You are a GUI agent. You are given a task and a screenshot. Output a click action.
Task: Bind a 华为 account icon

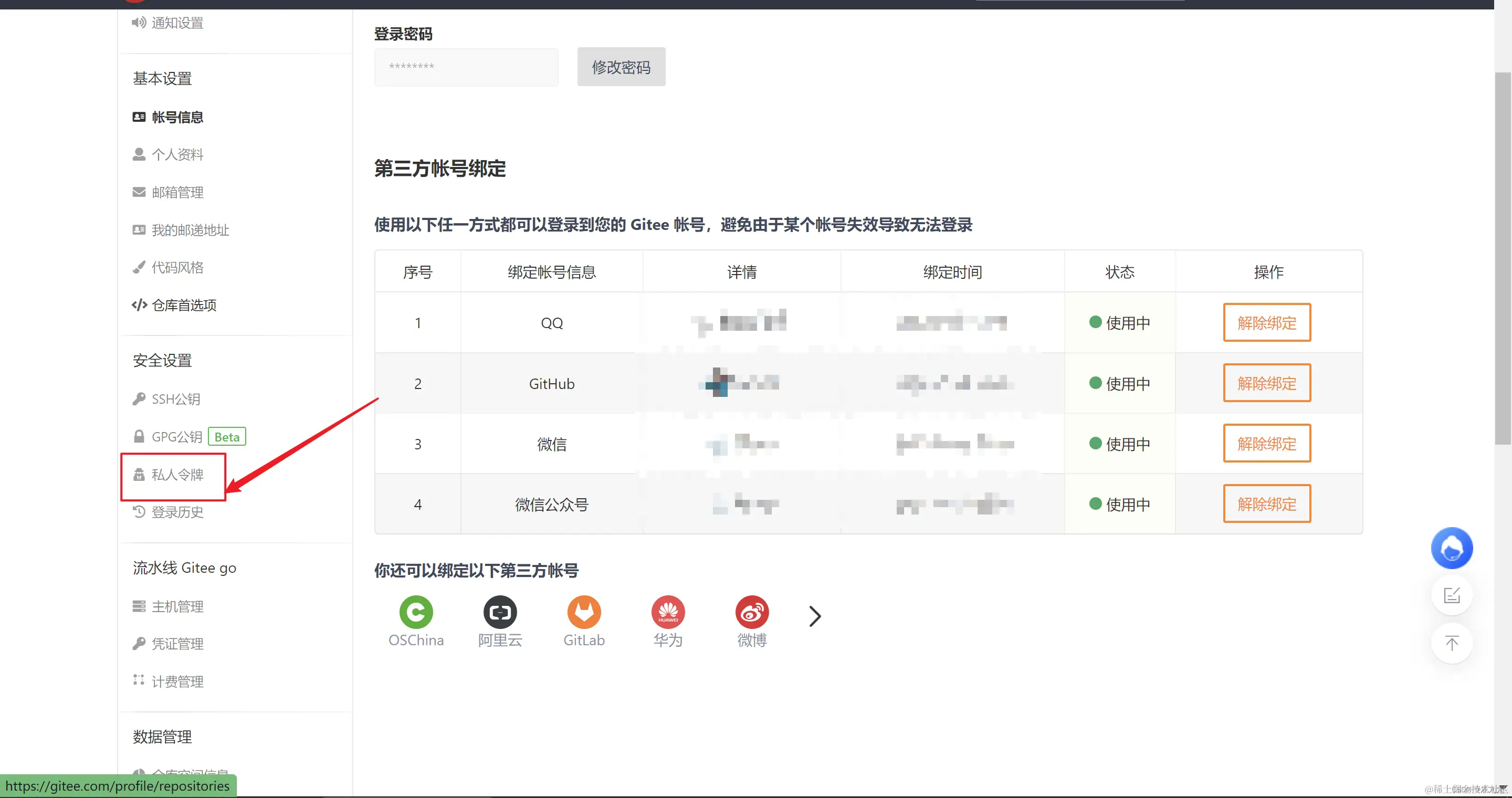[x=668, y=612]
